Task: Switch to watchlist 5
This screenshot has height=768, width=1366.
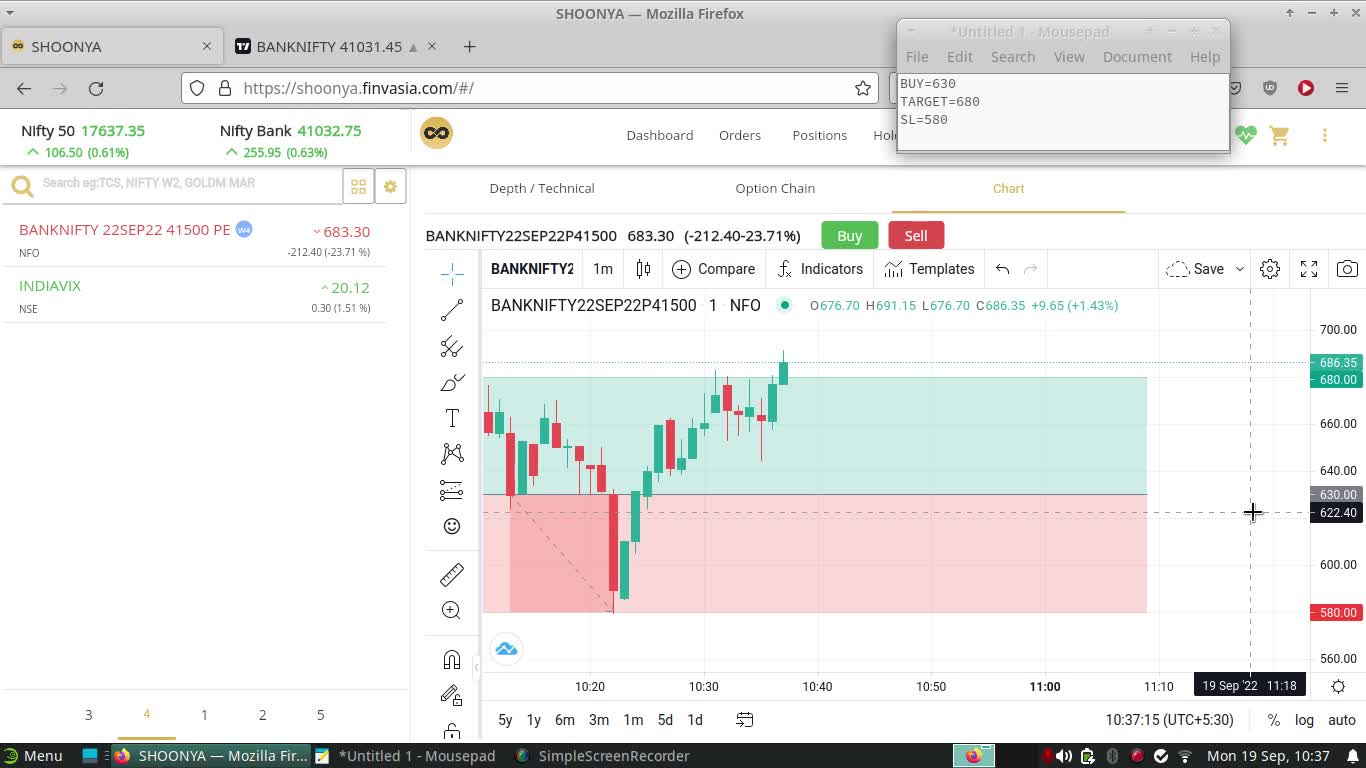Action: coord(320,715)
